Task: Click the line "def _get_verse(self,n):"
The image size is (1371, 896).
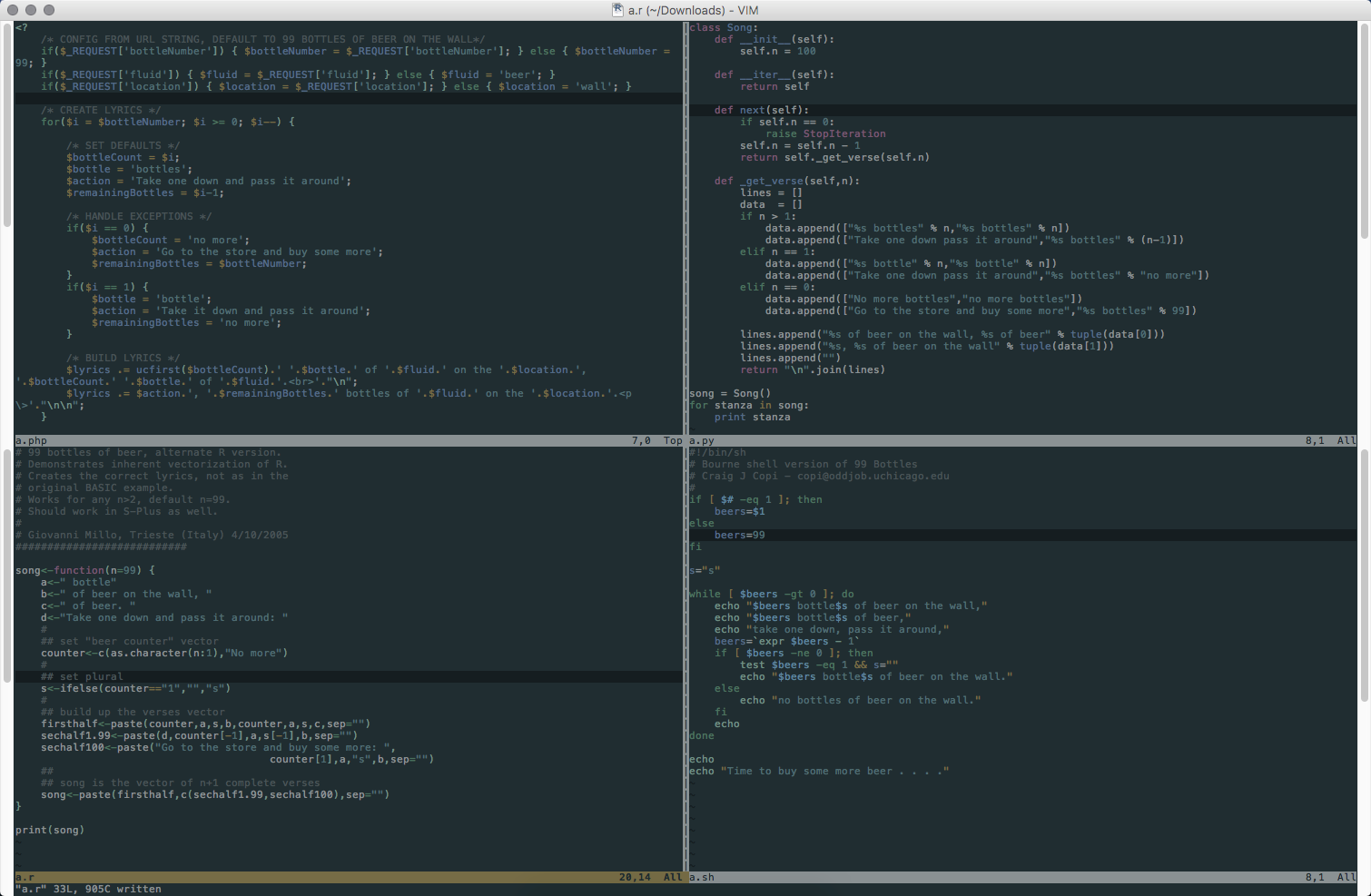Action: click(x=787, y=181)
